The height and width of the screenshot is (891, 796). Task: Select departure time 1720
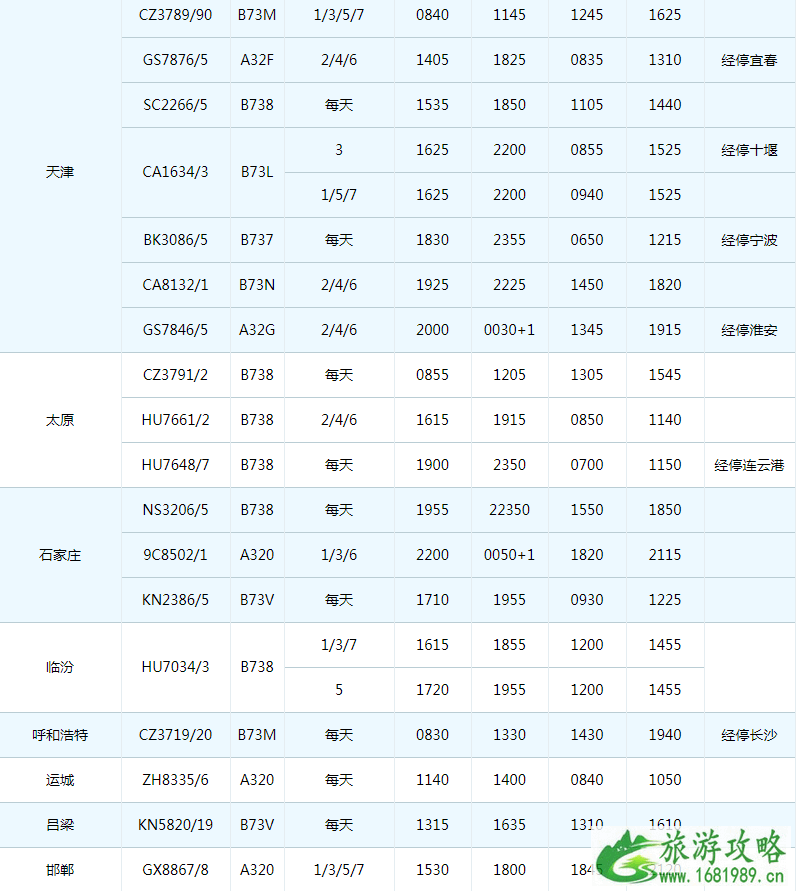432,690
